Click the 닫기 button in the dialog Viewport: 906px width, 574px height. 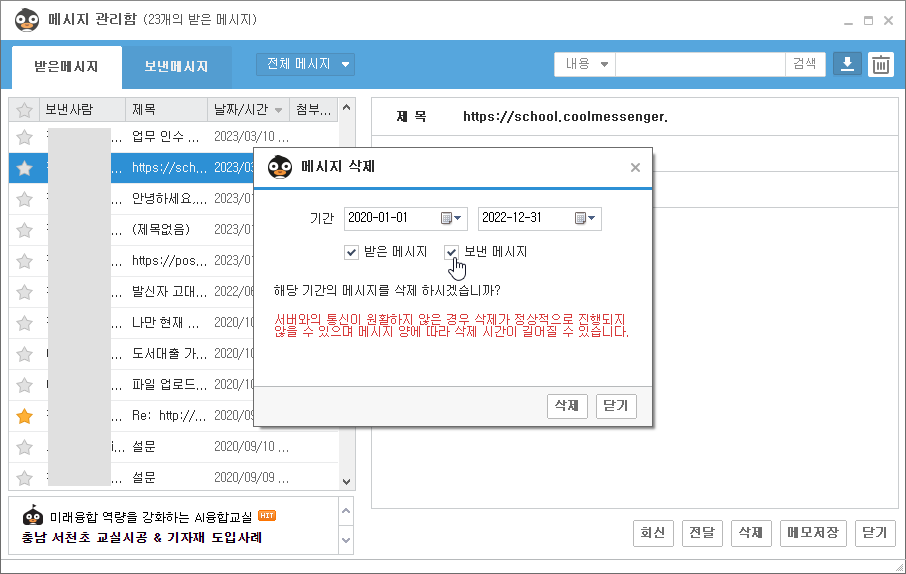(616, 406)
